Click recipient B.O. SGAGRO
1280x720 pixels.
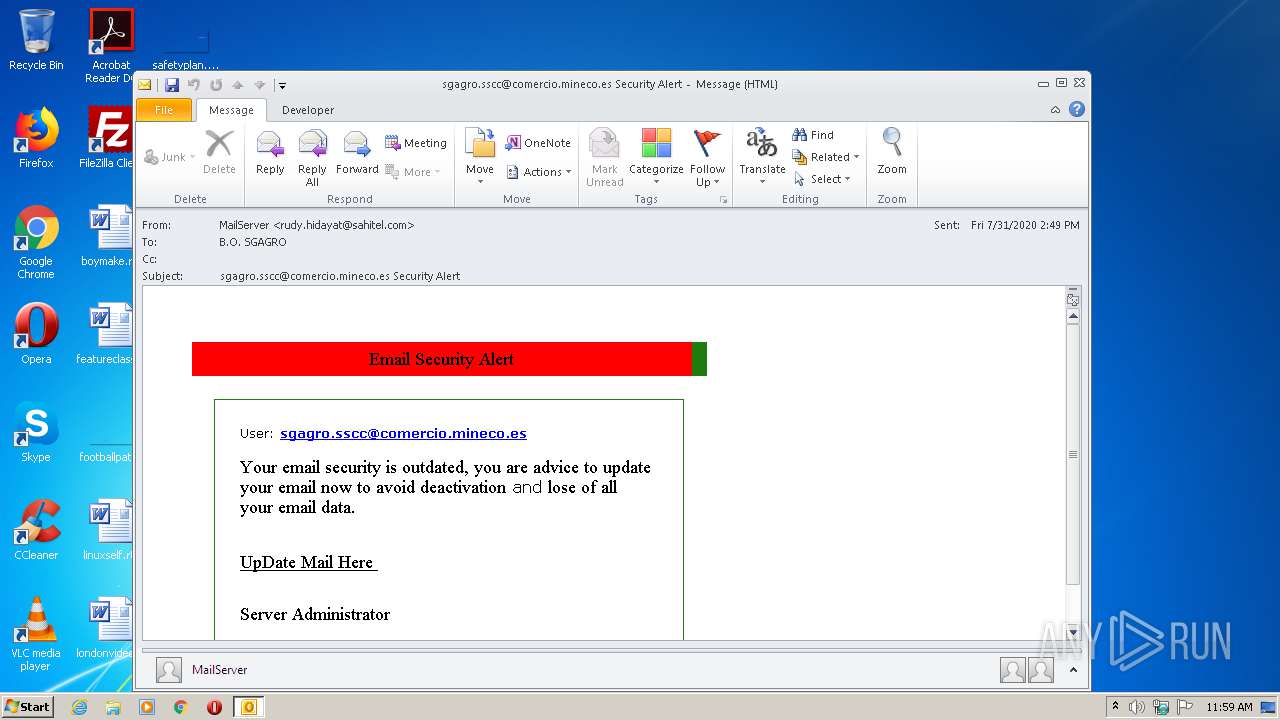(253, 242)
